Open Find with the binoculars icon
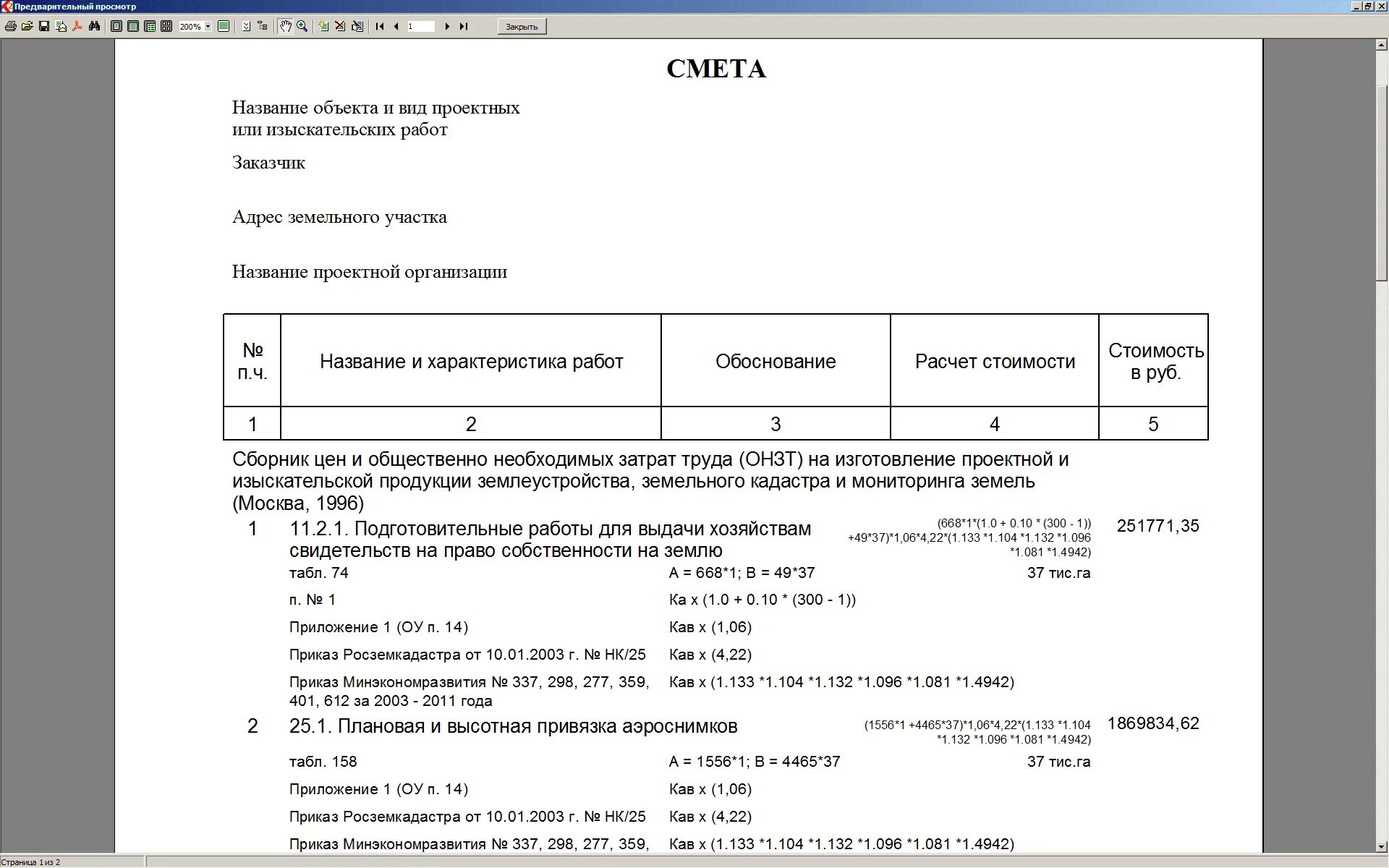The height and width of the screenshot is (868, 1389). coord(94,26)
